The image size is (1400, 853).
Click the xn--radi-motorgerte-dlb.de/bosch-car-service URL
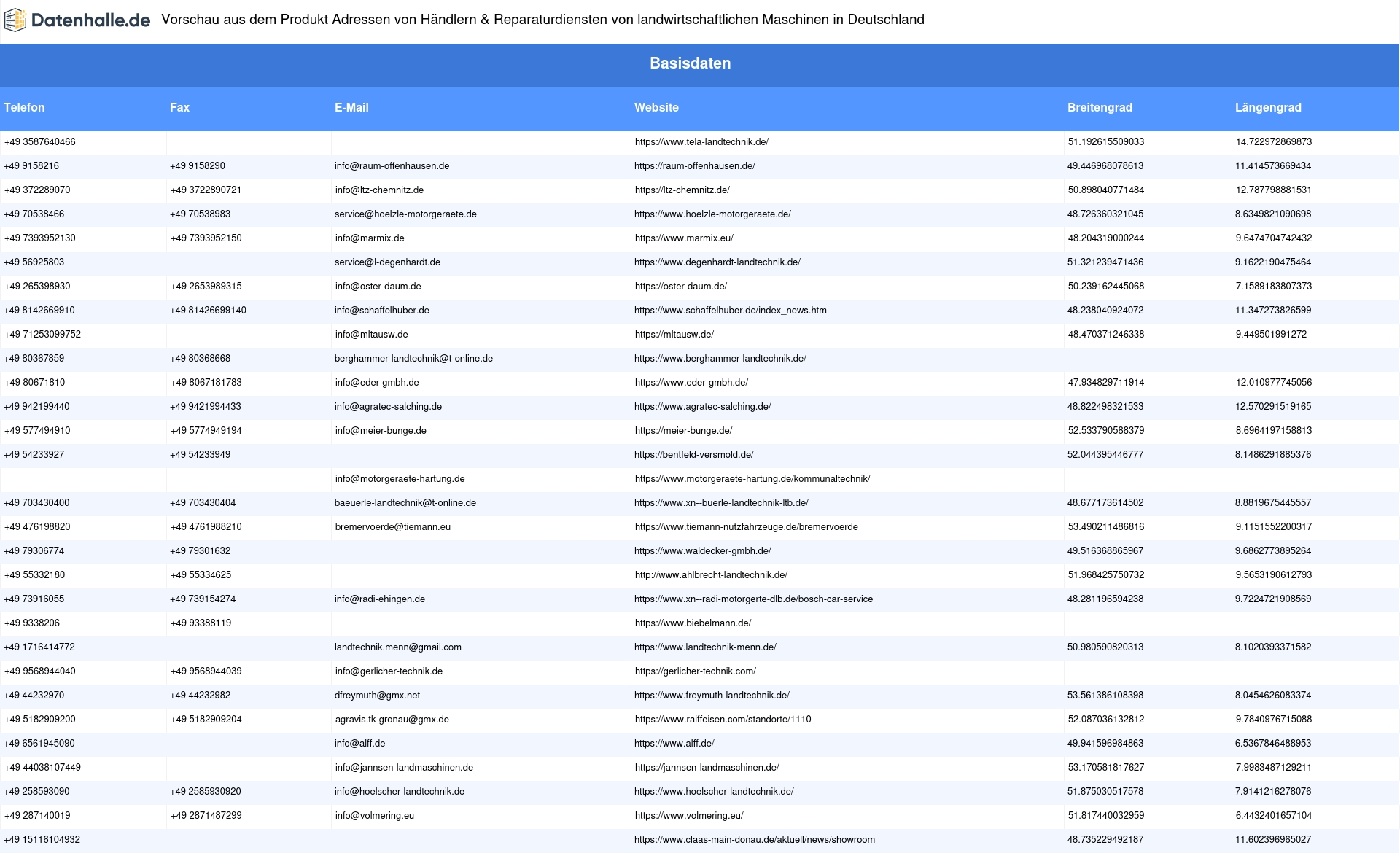(753, 599)
